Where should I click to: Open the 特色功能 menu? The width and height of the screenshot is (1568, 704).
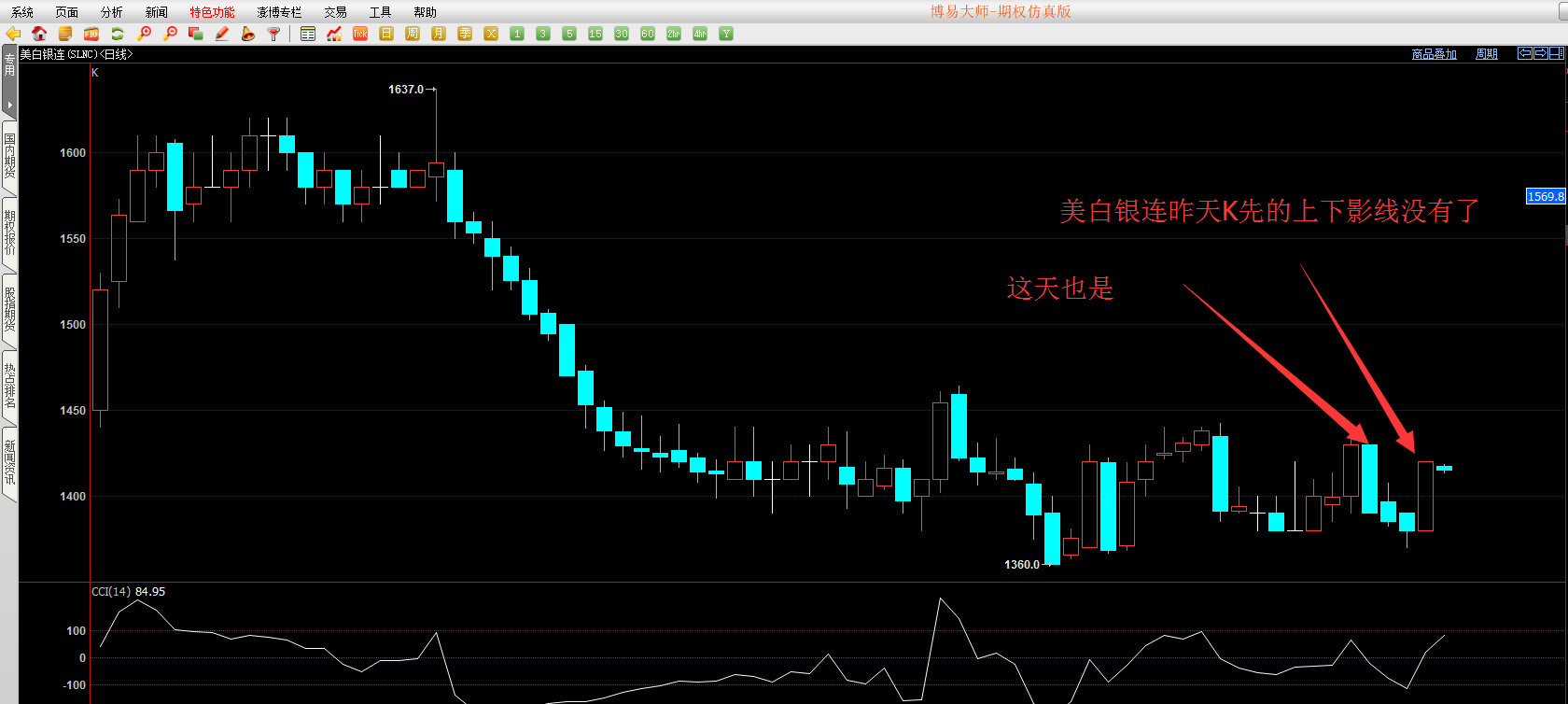click(212, 12)
